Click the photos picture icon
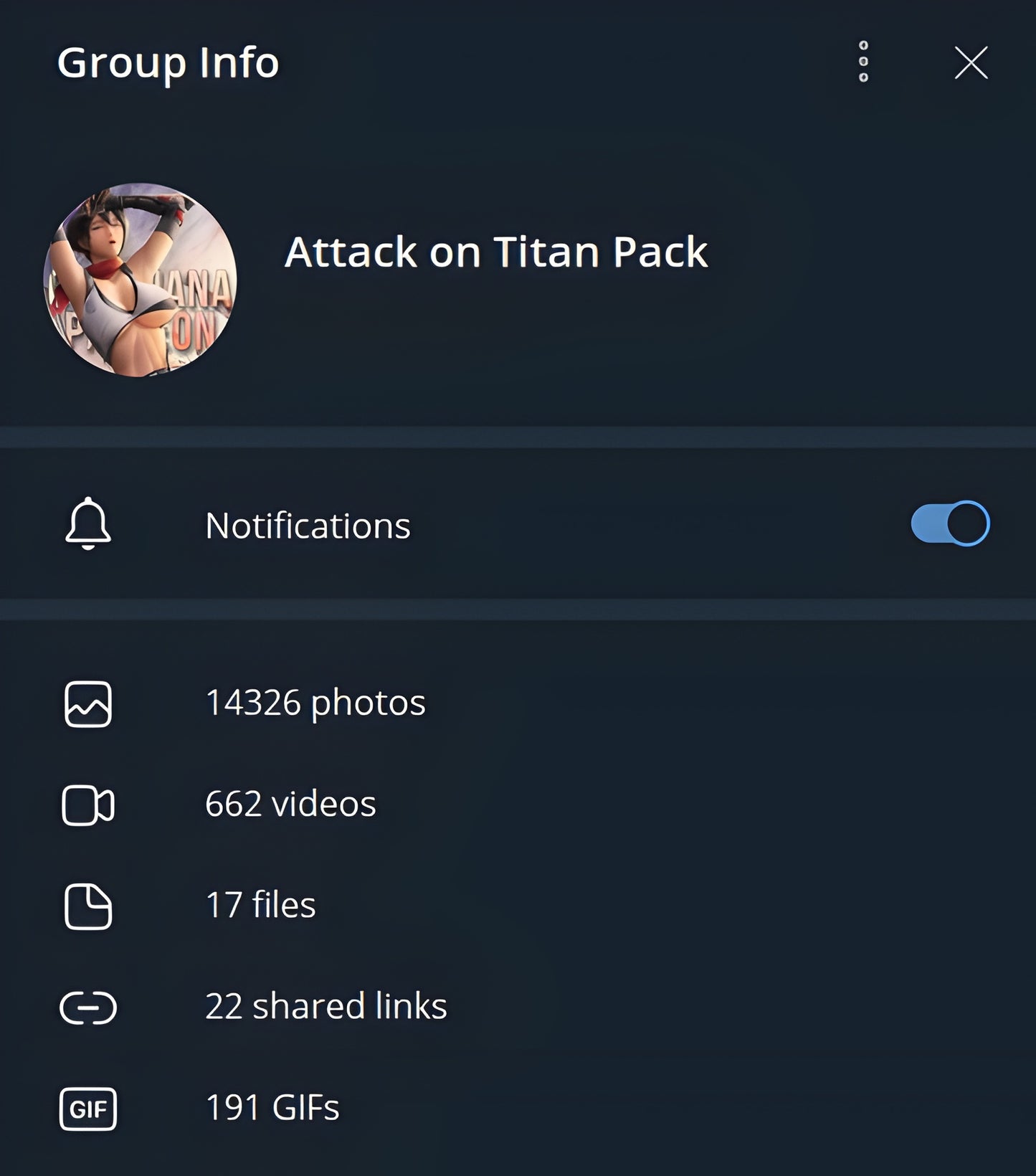1036x1176 pixels. tap(88, 703)
